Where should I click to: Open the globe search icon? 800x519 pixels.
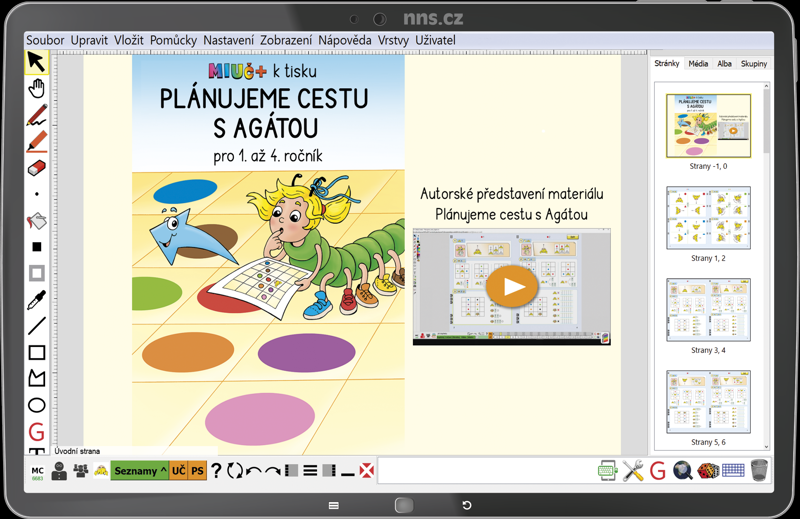click(x=682, y=471)
